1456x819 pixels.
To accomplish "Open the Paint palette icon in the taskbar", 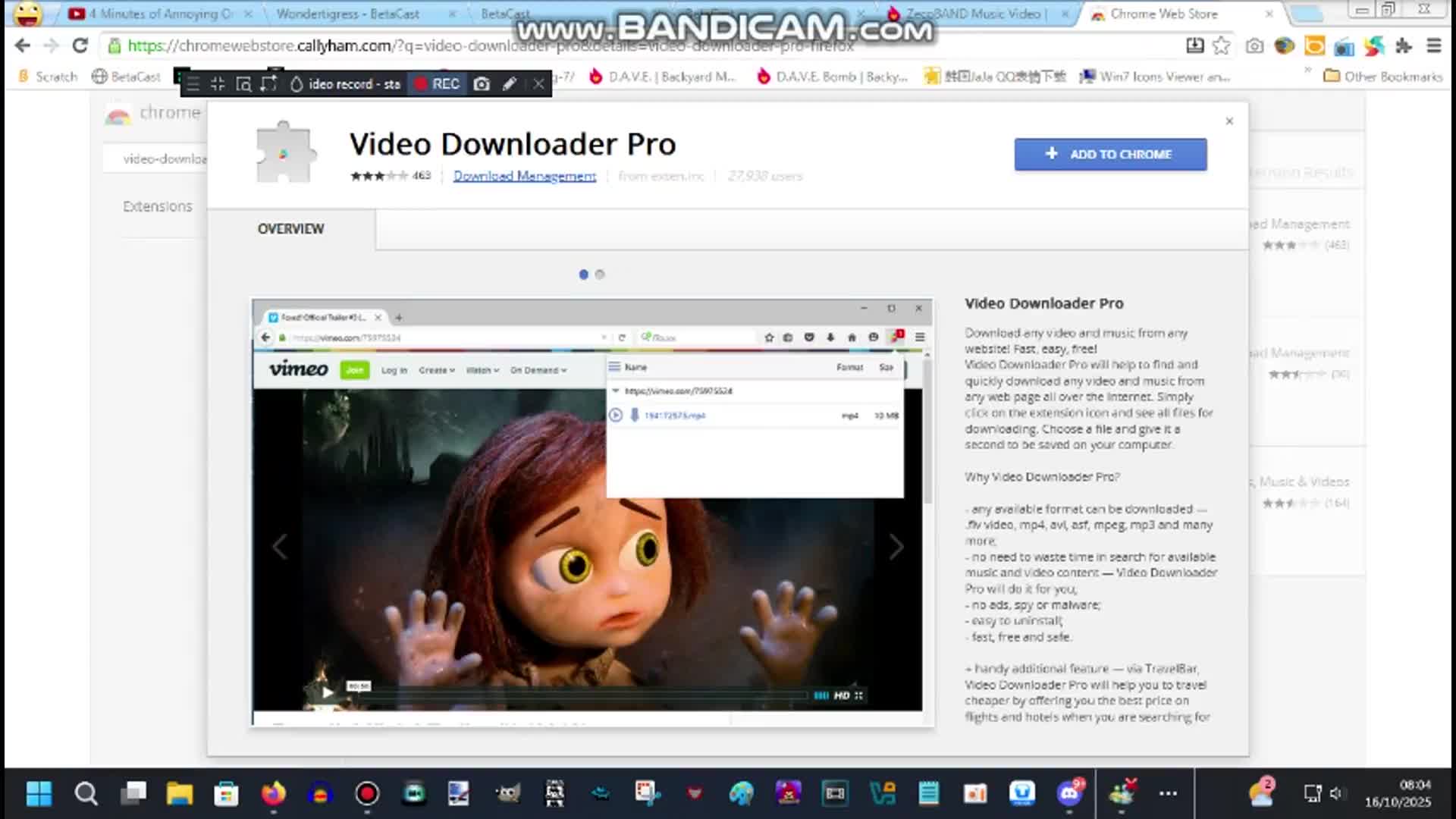I will point(741,794).
